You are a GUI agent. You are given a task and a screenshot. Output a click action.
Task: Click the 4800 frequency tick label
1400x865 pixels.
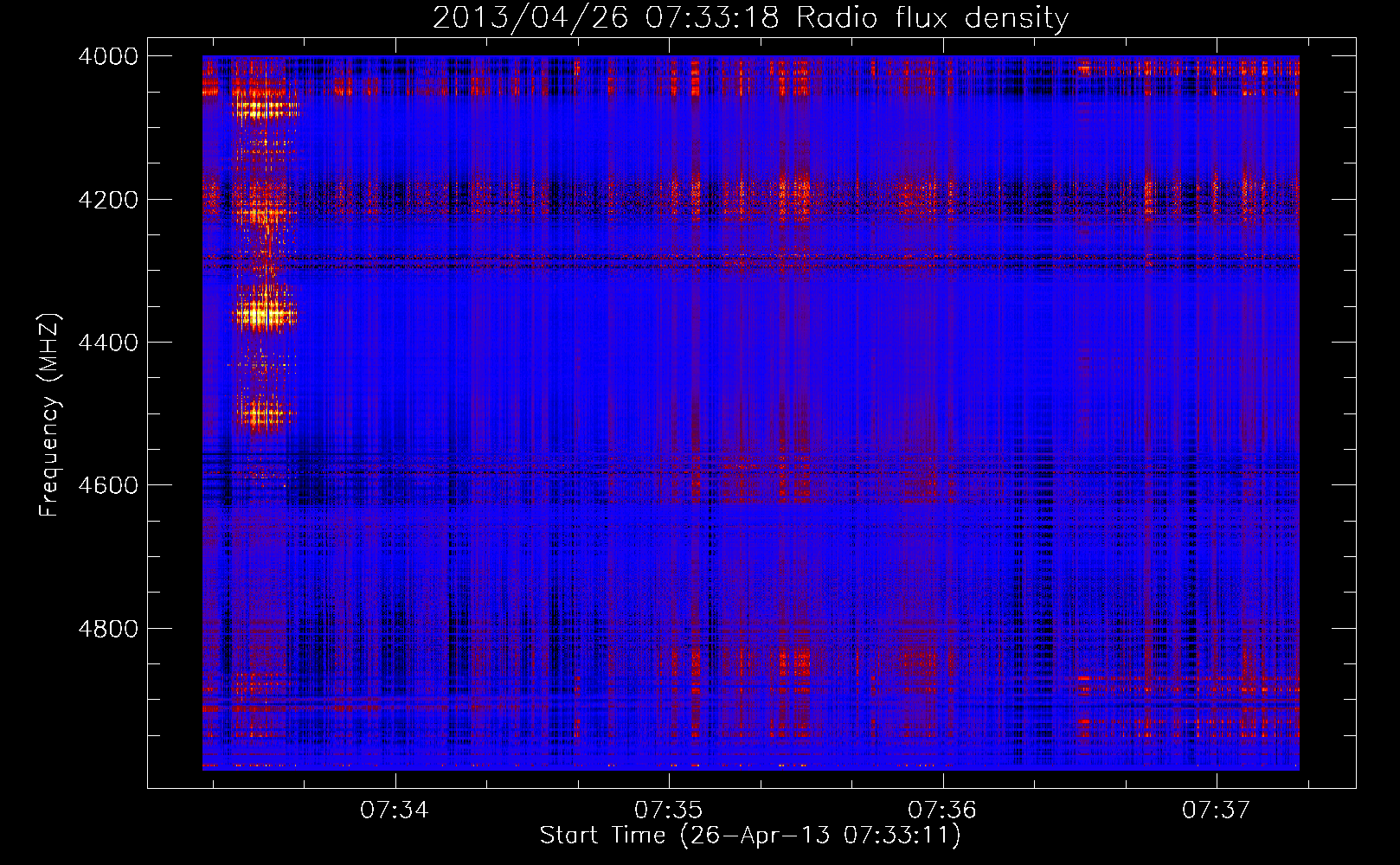(108, 629)
